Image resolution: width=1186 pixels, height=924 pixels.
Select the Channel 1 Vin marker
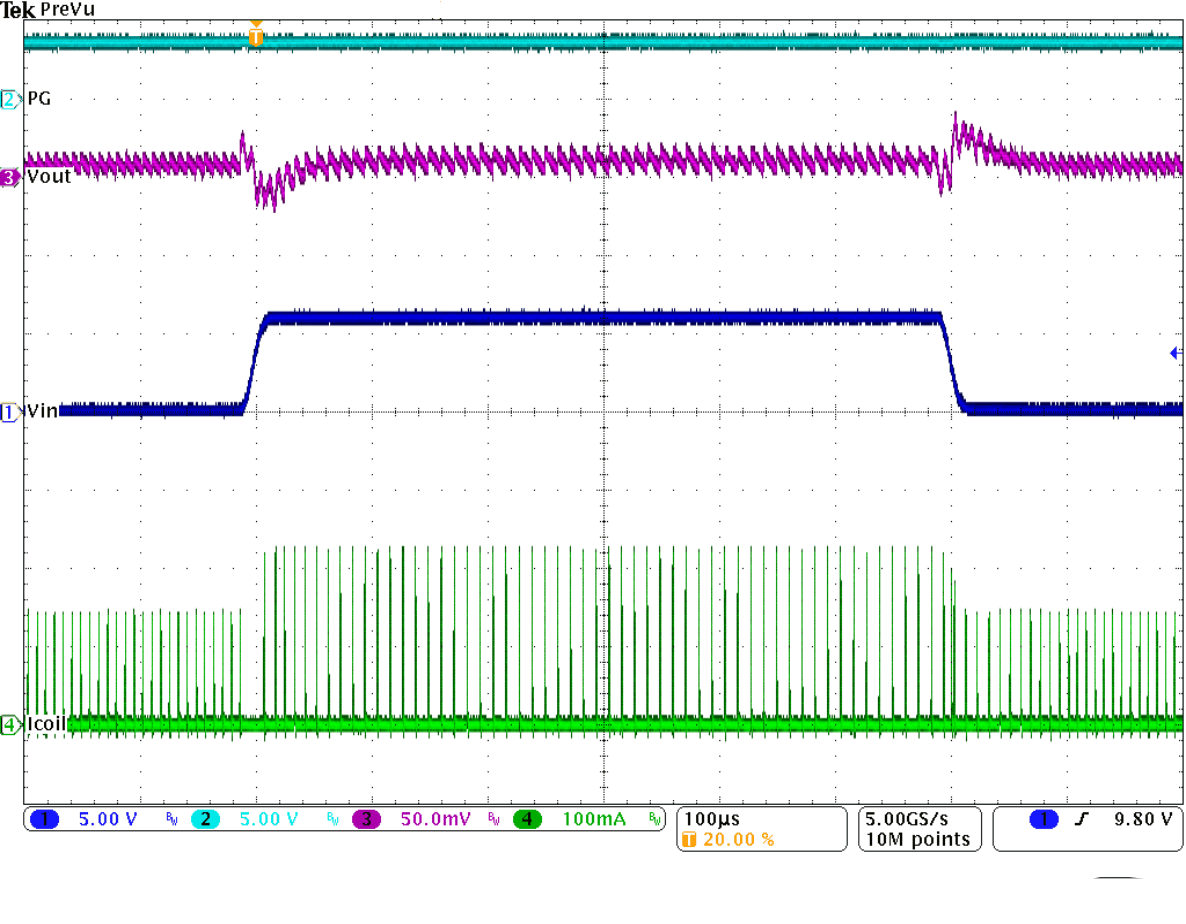tap(8, 410)
